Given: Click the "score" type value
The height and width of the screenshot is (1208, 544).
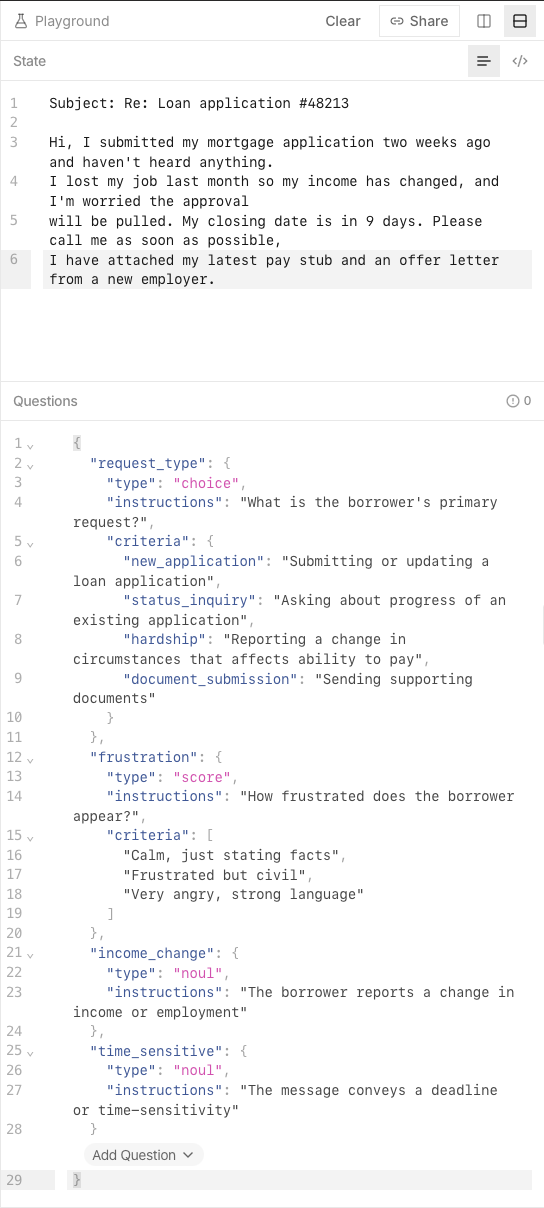Looking at the screenshot, I should pos(202,777).
